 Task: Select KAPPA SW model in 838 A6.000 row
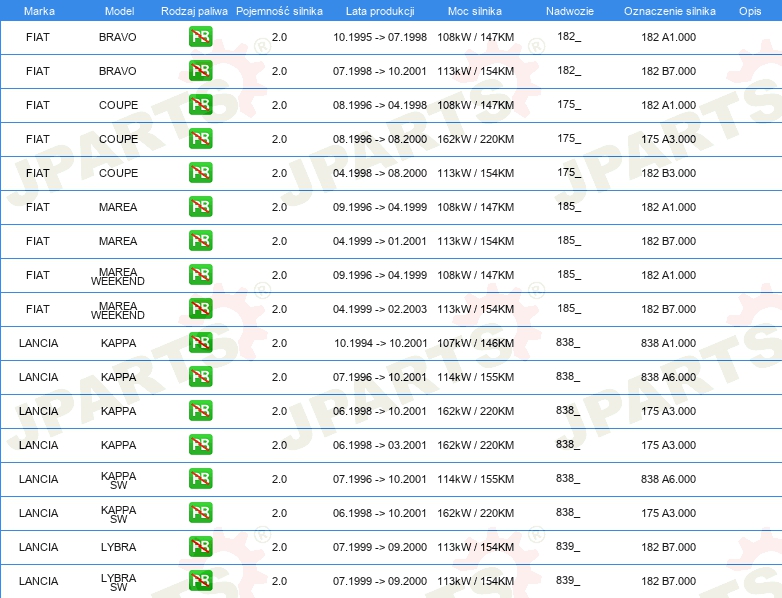118,480
